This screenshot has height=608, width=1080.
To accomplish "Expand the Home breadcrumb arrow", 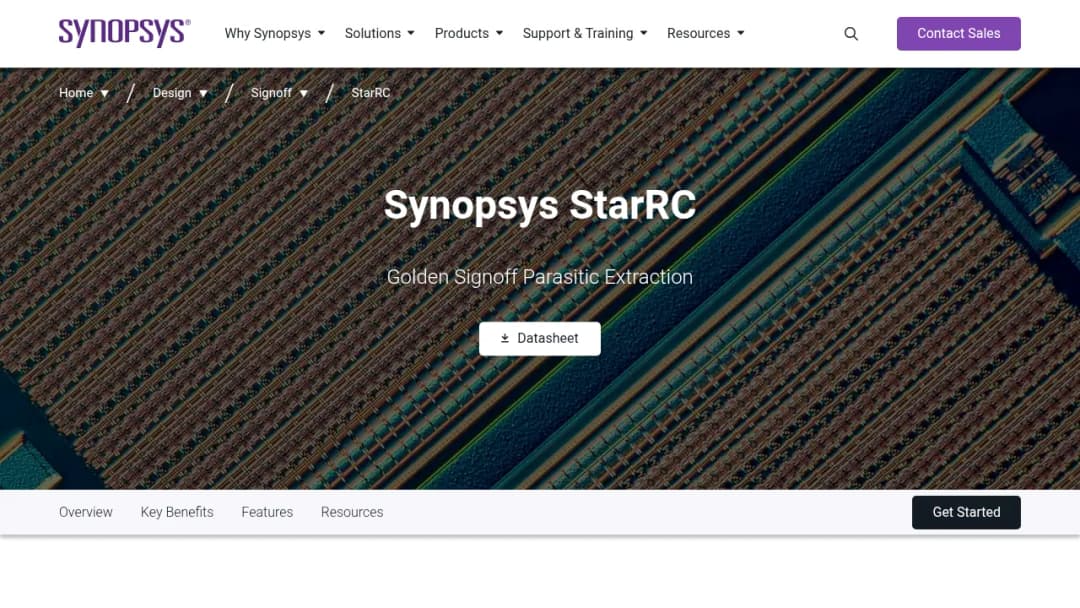I will (x=105, y=93).
